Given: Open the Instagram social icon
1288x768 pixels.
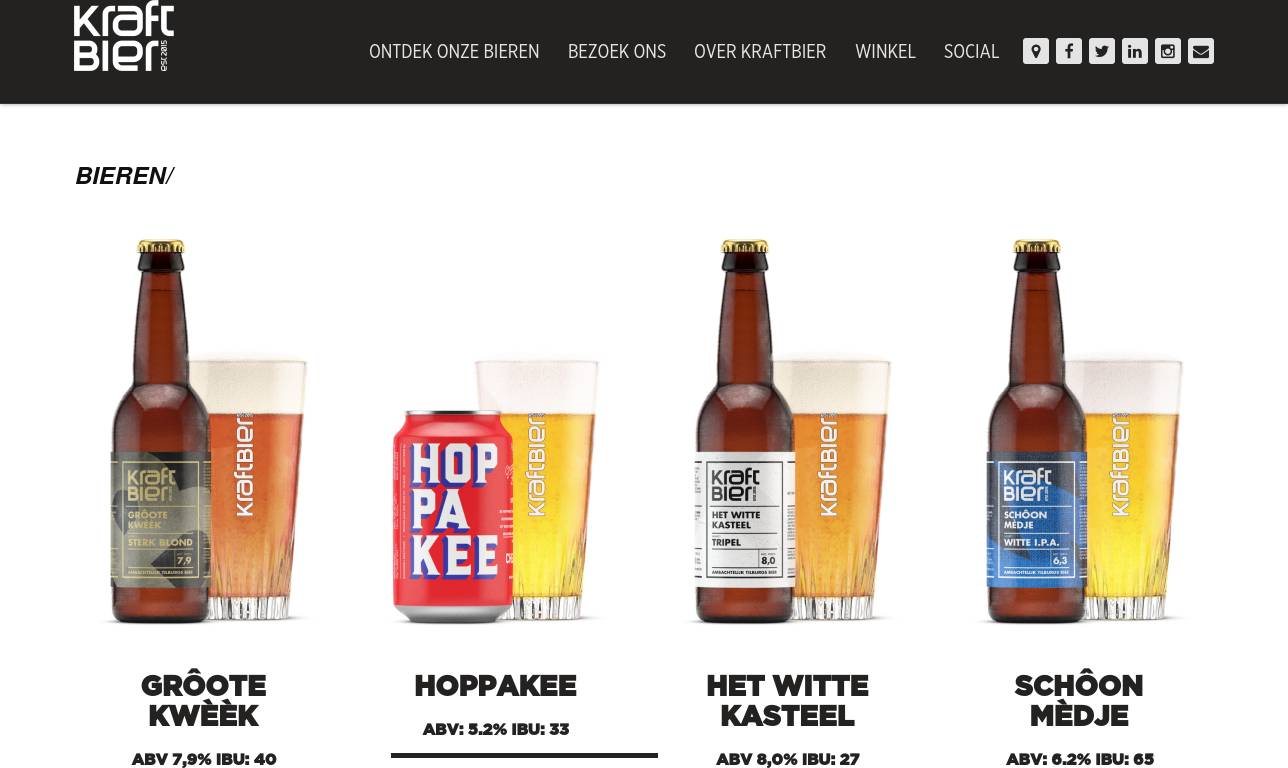Looking at the screenshot, I should point(1168,51).
